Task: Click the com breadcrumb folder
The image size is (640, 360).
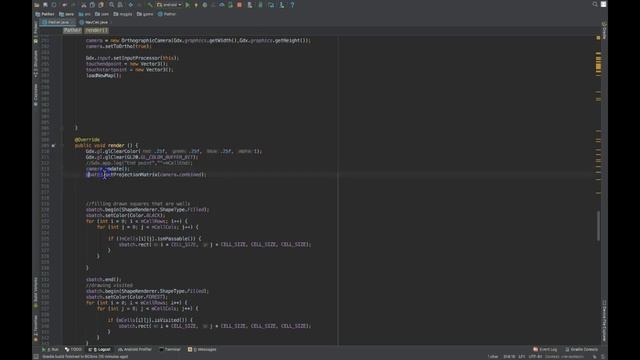Action: 103,14
